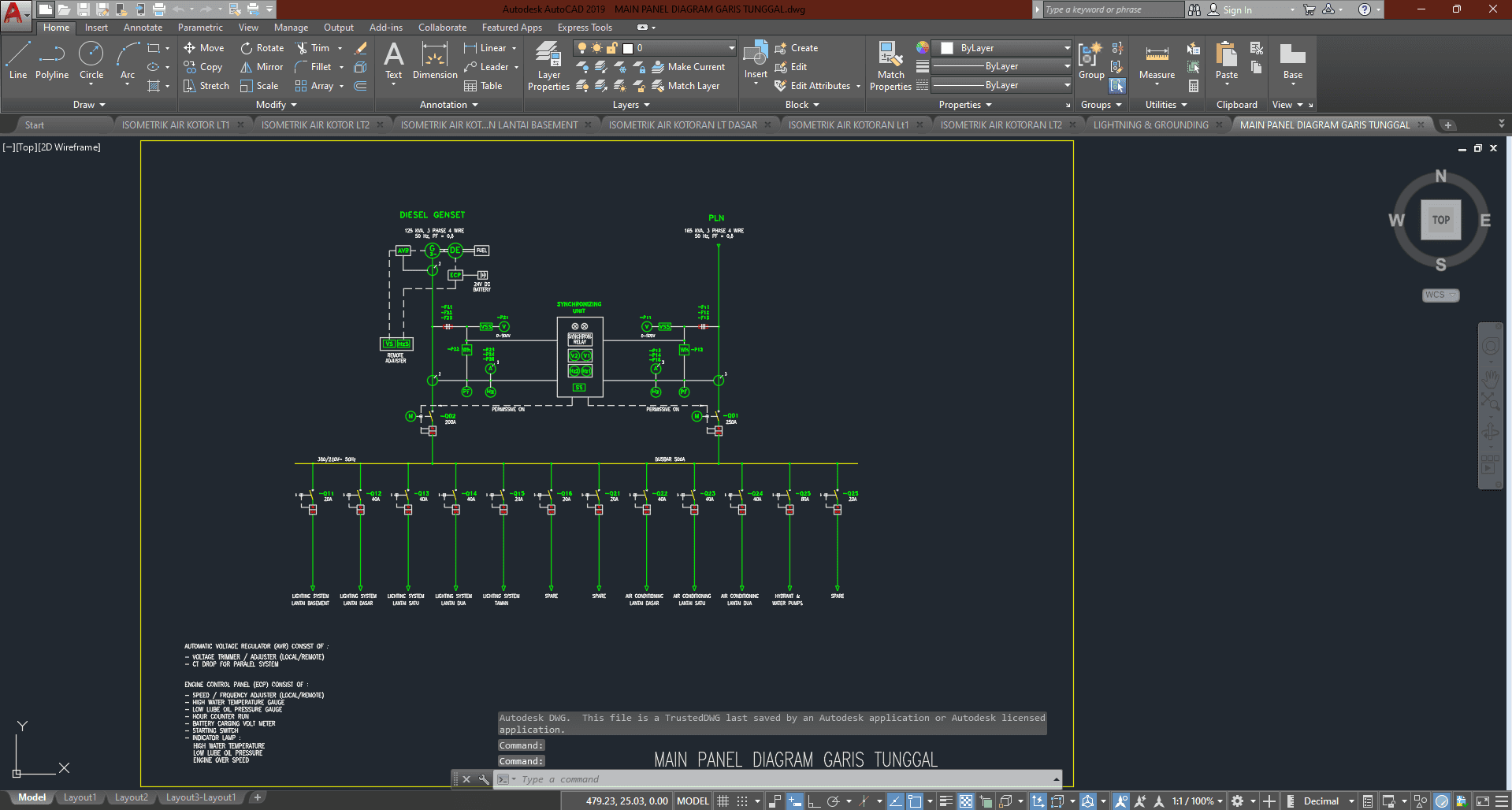Screen dimensions: 1512x810
Task: Toggle the drawing grid display in status bar
Action: click(x=723, y=801)
